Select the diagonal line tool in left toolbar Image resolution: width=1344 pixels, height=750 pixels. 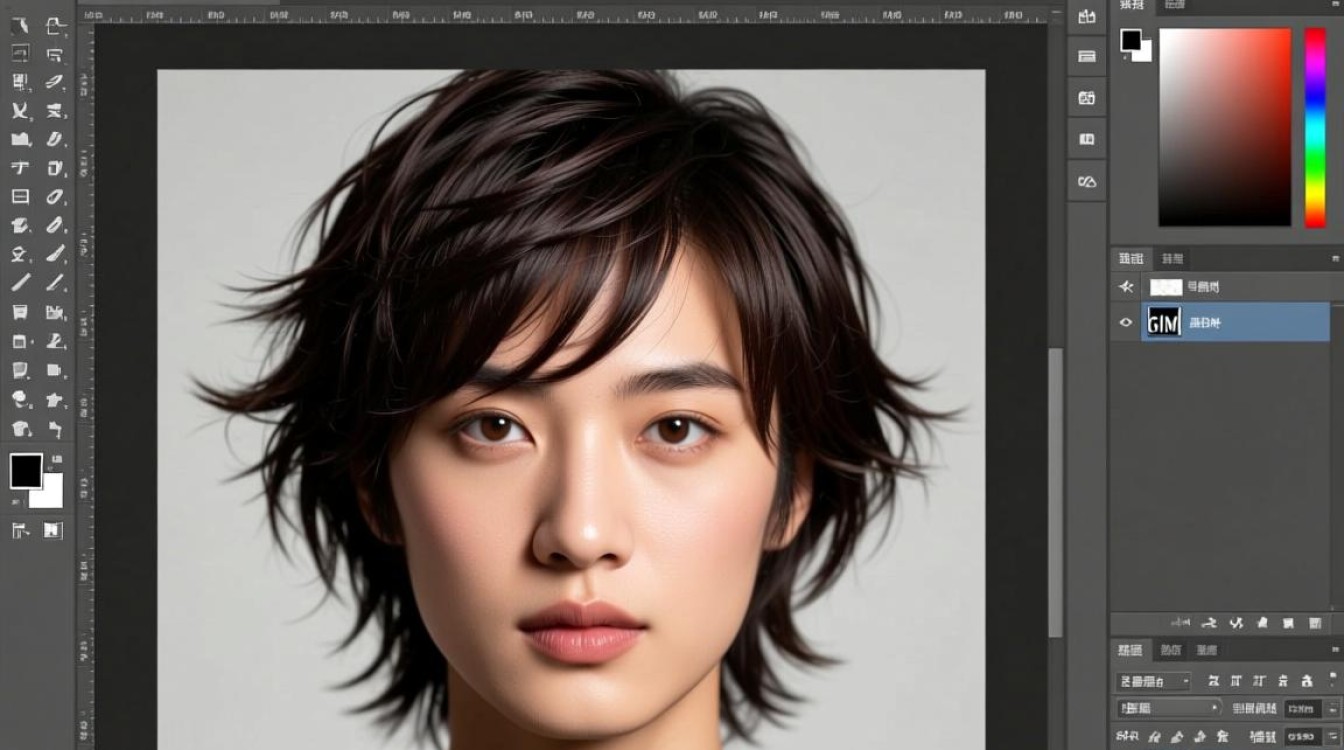point(20,283)
